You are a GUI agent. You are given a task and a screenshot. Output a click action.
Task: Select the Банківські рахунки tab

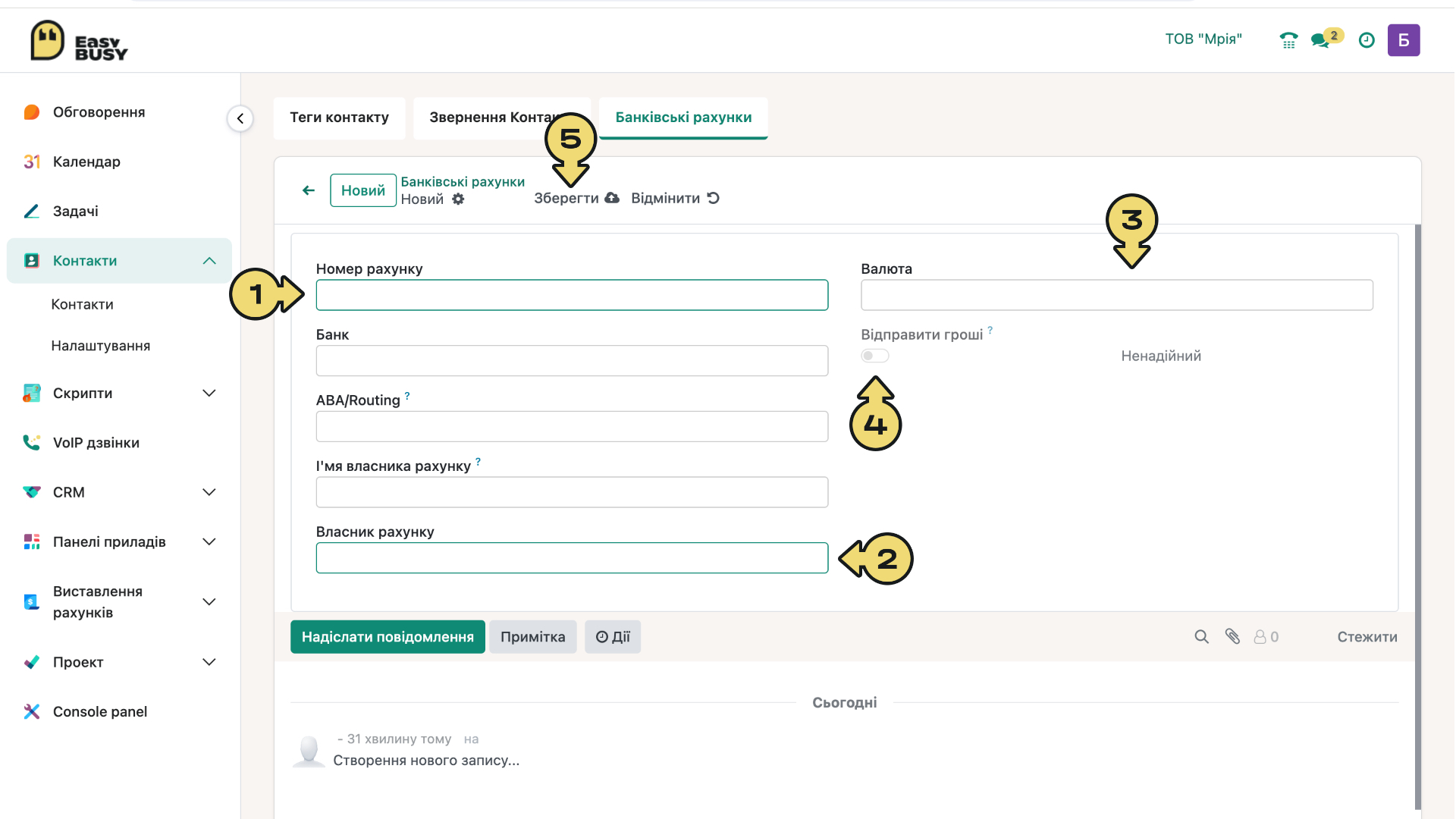coord(683,118)
